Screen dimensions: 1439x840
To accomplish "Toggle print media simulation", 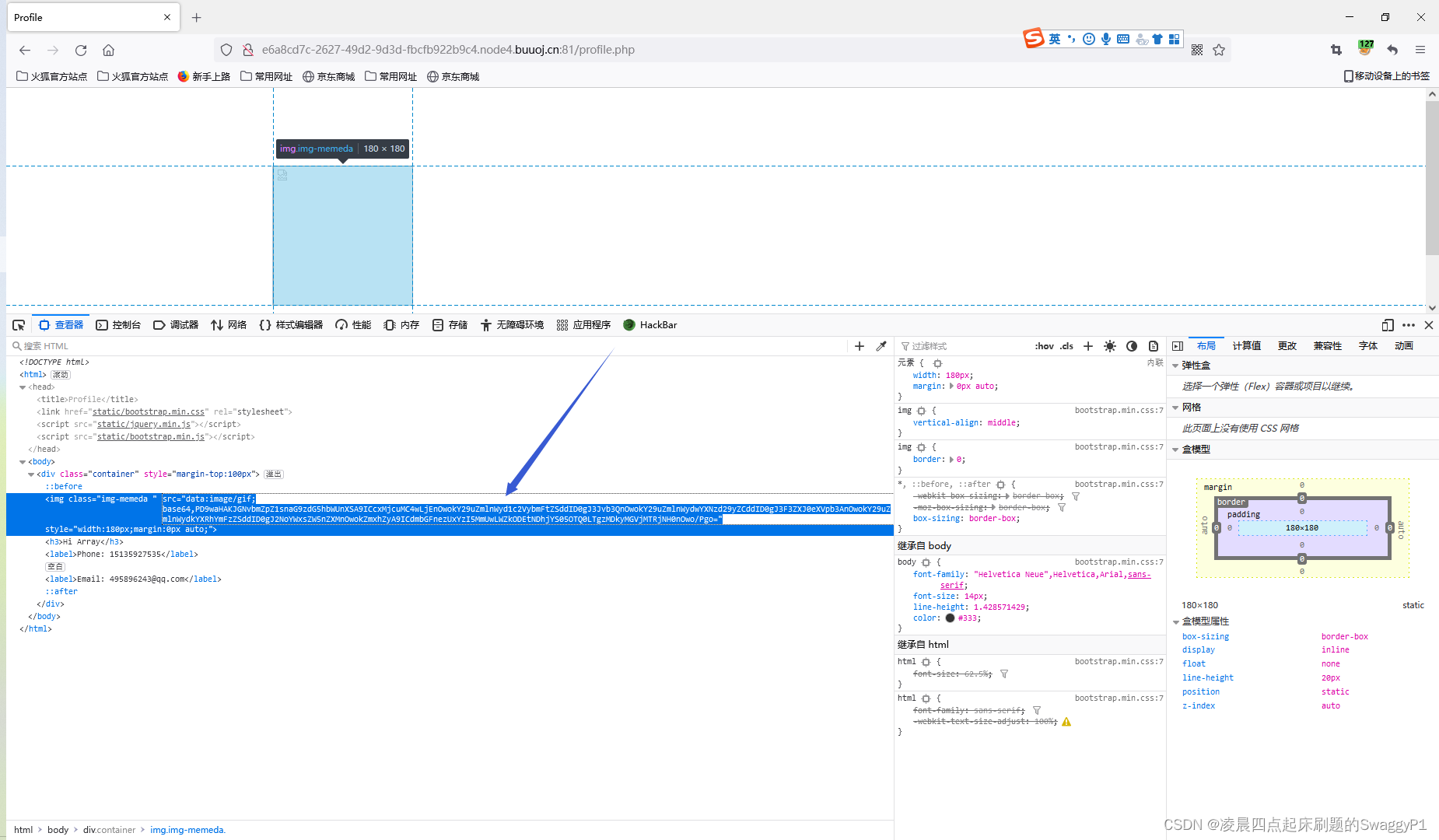I will [x=1154, y=346].
